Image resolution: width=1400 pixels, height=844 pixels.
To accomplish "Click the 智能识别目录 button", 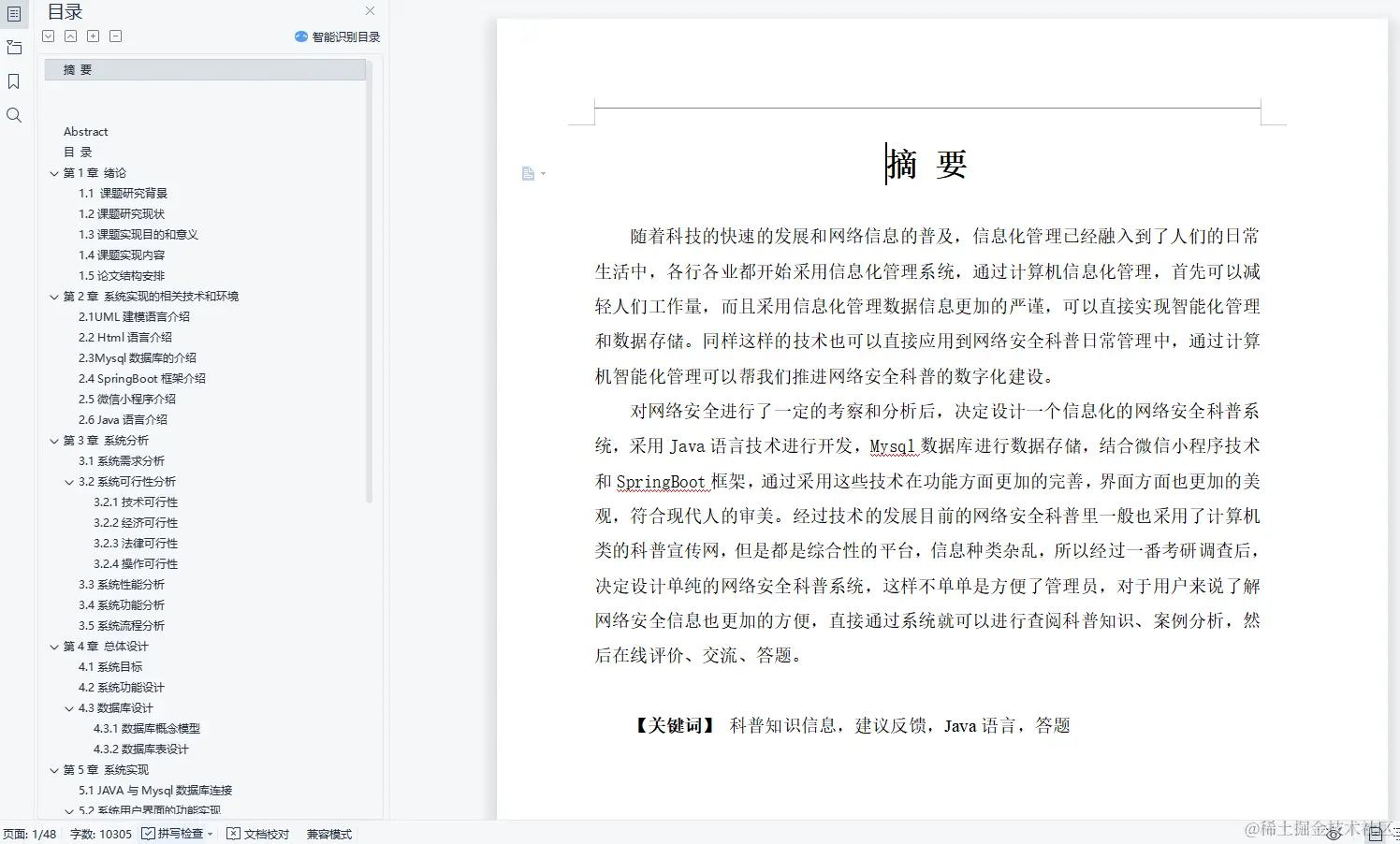I will point(337,36).
